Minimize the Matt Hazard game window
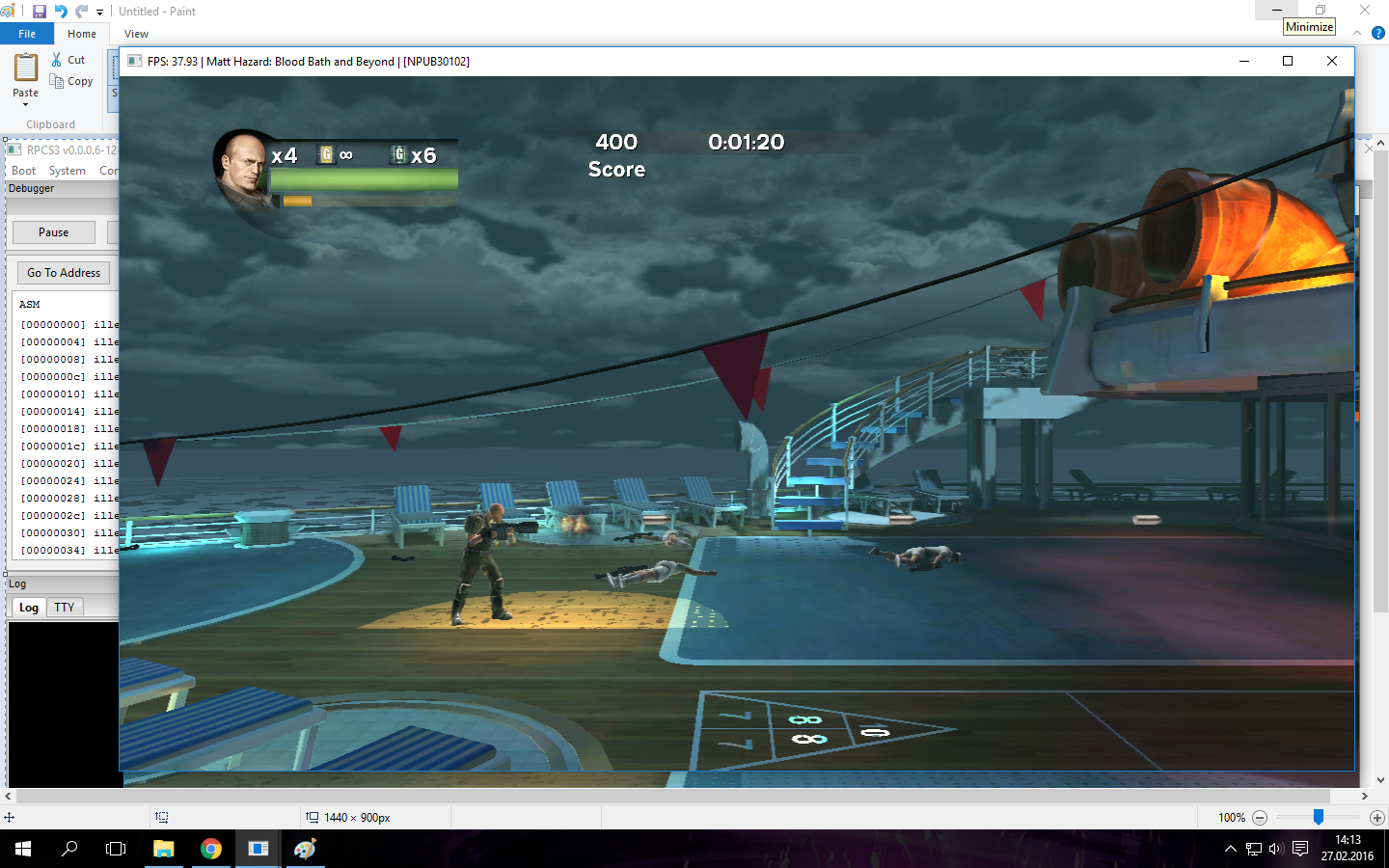The image size is (1389, 868). point(1244,61)
